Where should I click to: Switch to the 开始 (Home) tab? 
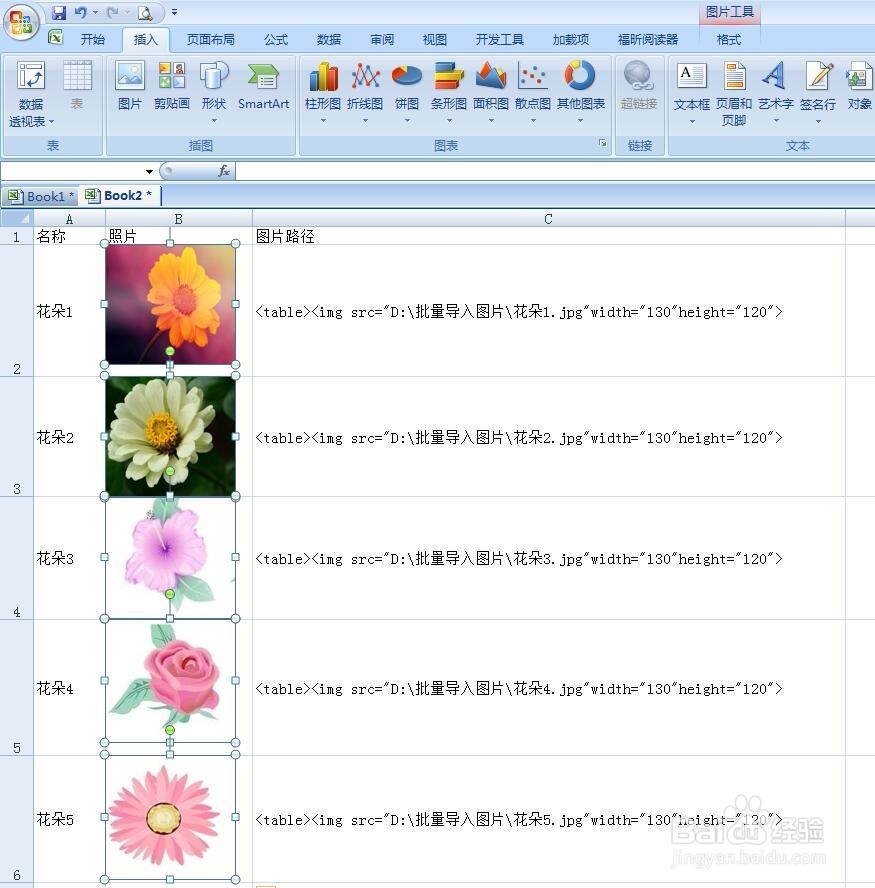click(93, 40)
